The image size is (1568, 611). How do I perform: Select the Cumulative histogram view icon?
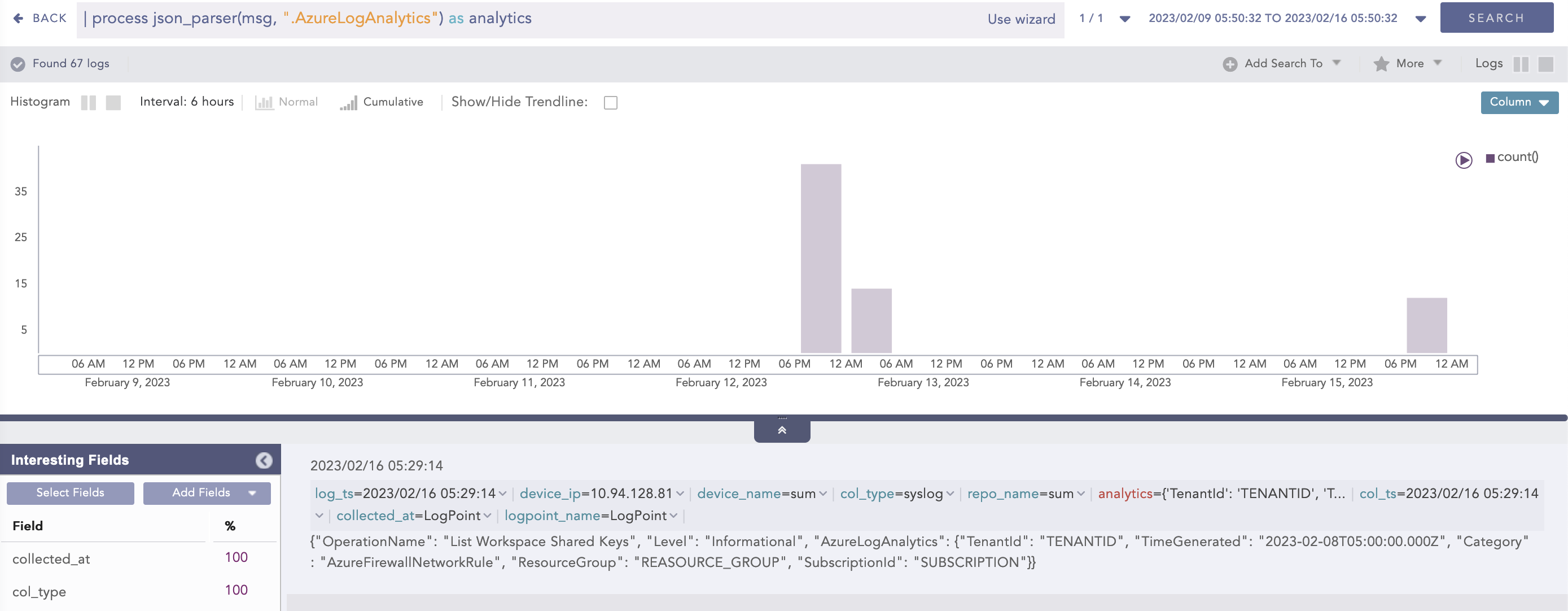(x=348, y=102)
